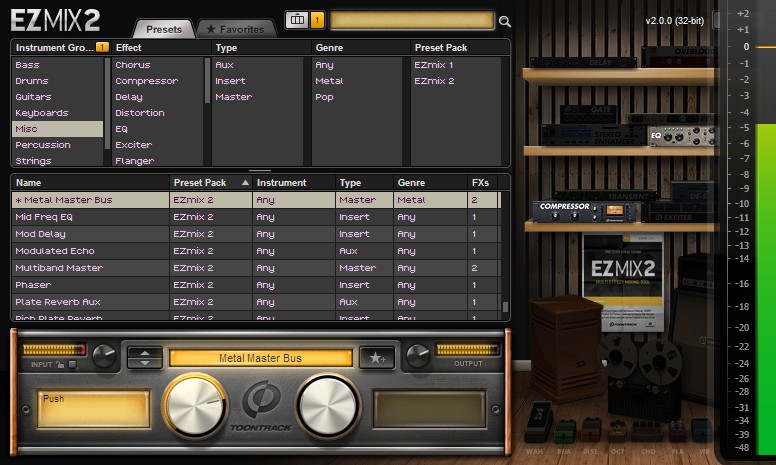This screenshot has height=465, width=776.
Task: Select Any in the Genre filter list
Action: tap(357, 65)
